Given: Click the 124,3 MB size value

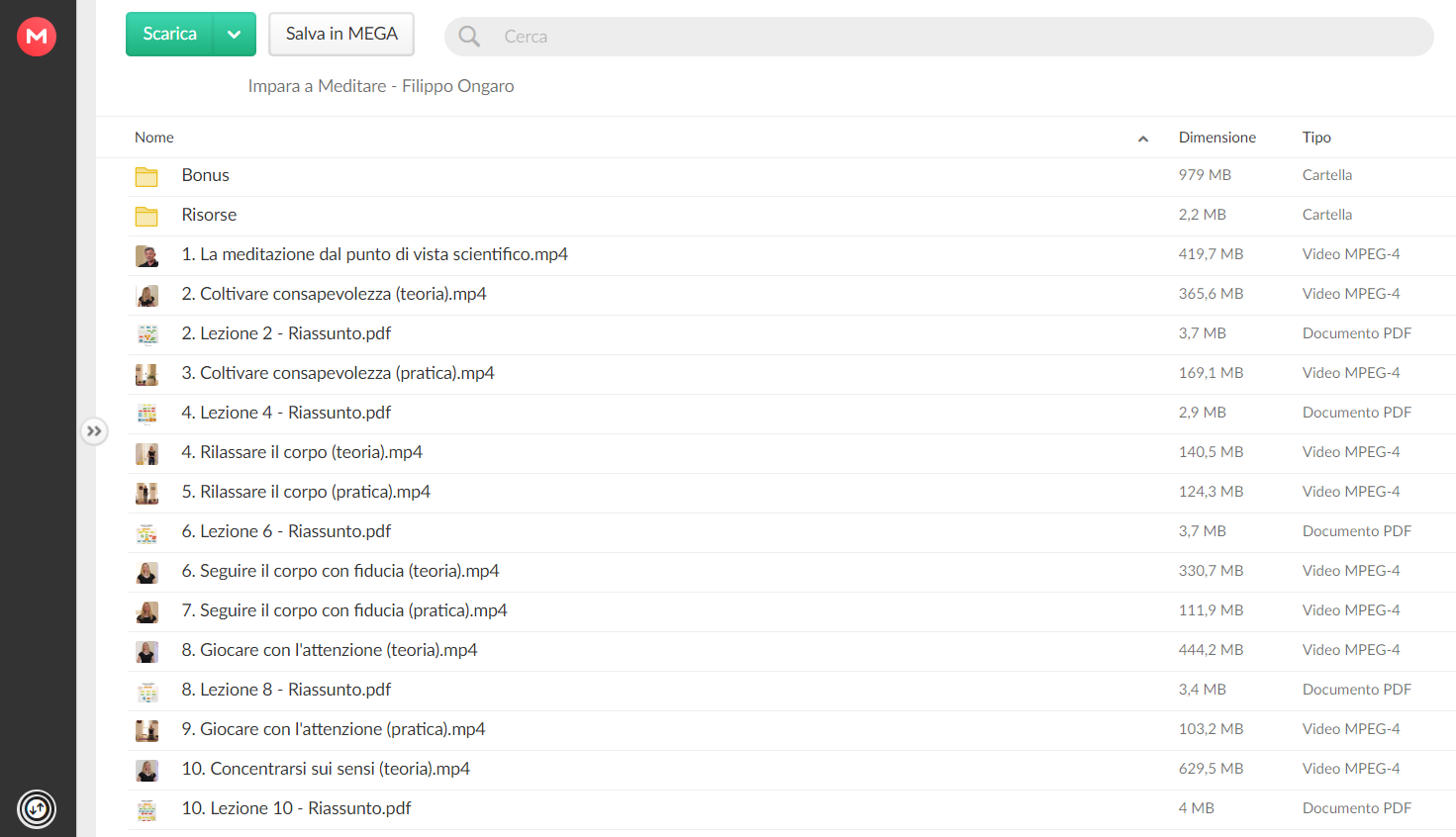Looking at the screenshot, I should tap(1211, 492).
